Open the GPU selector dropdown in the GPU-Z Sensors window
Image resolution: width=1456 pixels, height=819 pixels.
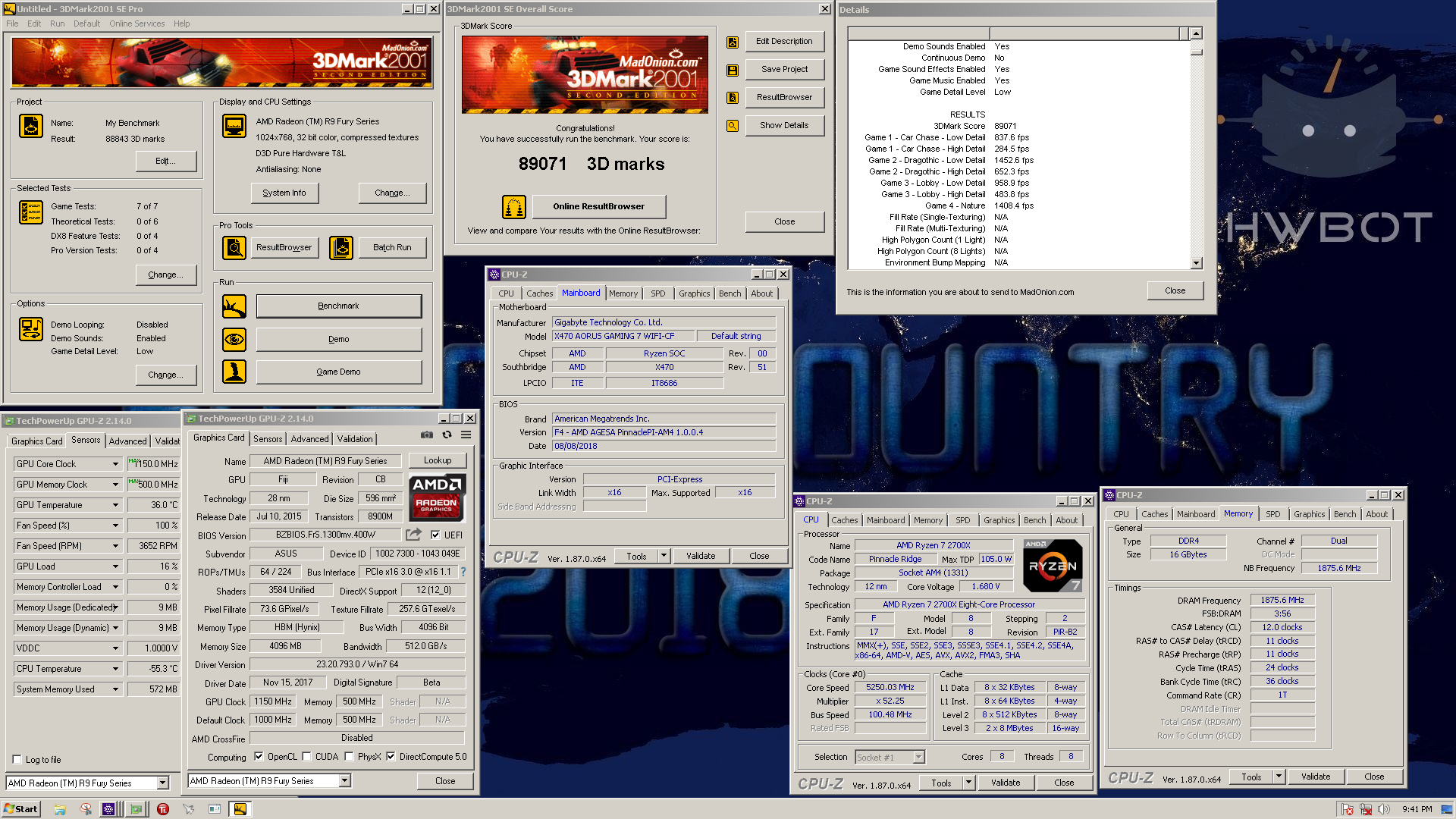click(162, 783)
